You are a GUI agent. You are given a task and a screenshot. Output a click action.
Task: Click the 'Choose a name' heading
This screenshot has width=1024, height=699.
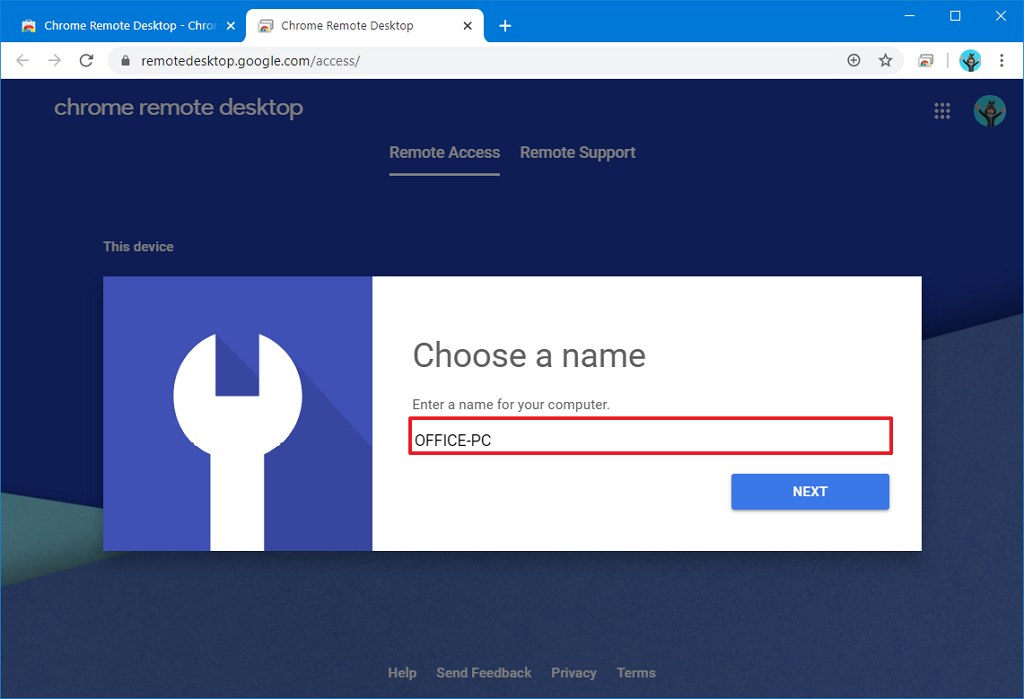[529, 355]
